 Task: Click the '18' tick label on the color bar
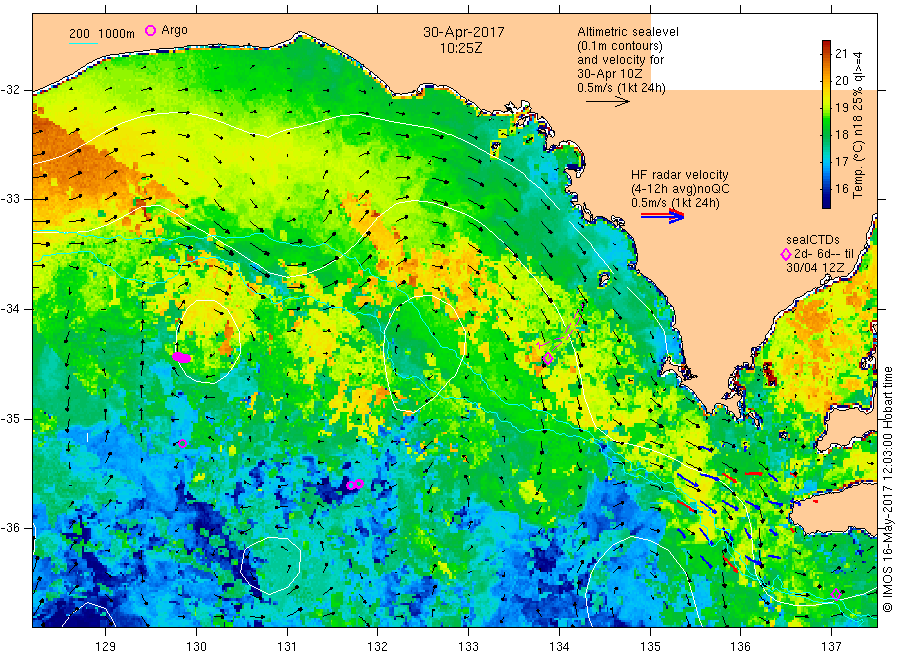coord(841,134)
